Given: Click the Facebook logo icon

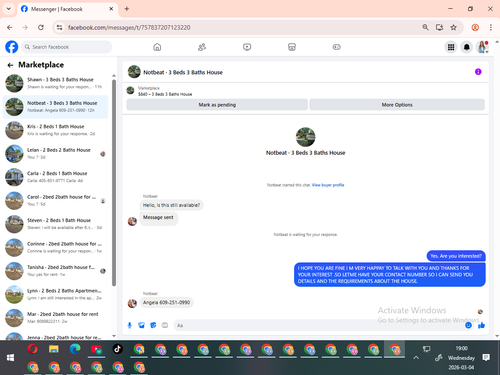Looking at the screenshot, I should pyautogui.click(x=12, y=47).
